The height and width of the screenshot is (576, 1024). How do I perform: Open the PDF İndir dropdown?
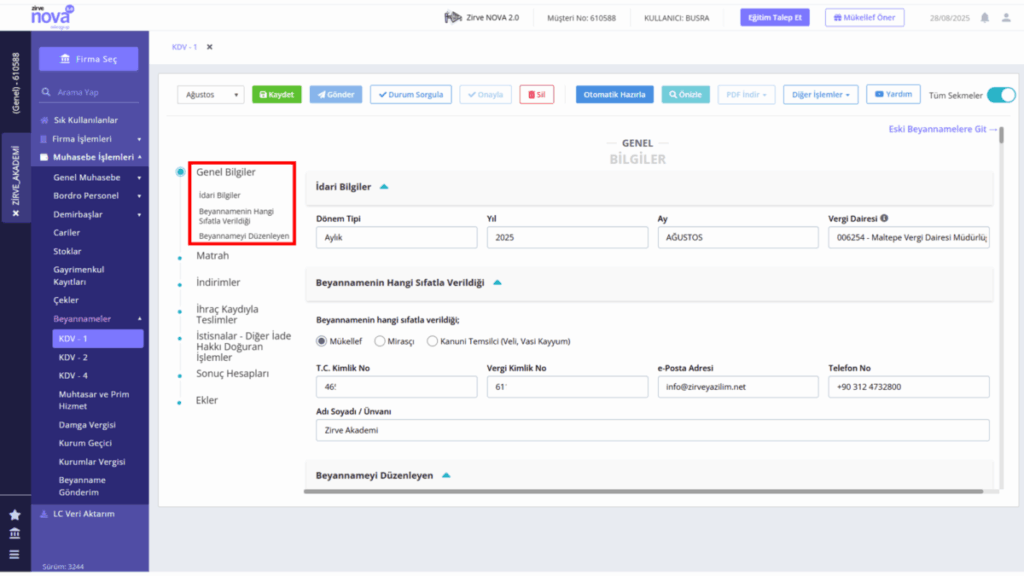pyautogui.click(x=746, y=95)
